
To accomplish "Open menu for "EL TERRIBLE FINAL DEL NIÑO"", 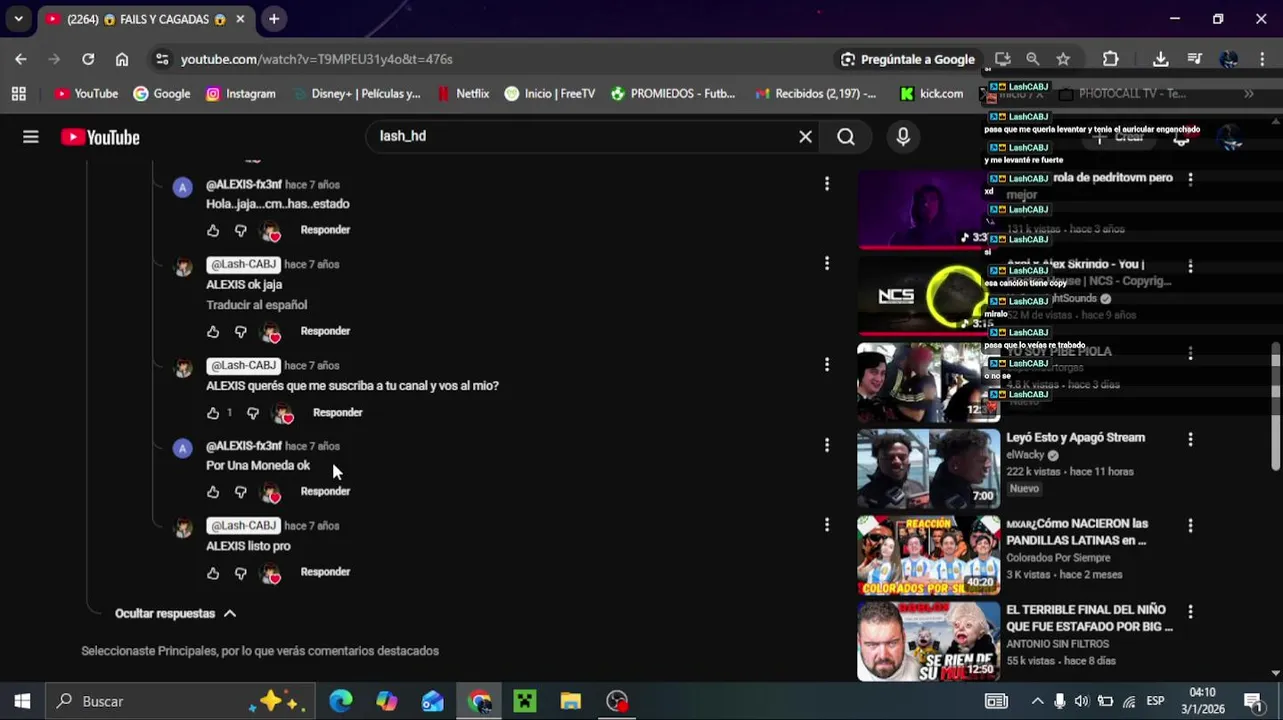I will click(1190, 611).
